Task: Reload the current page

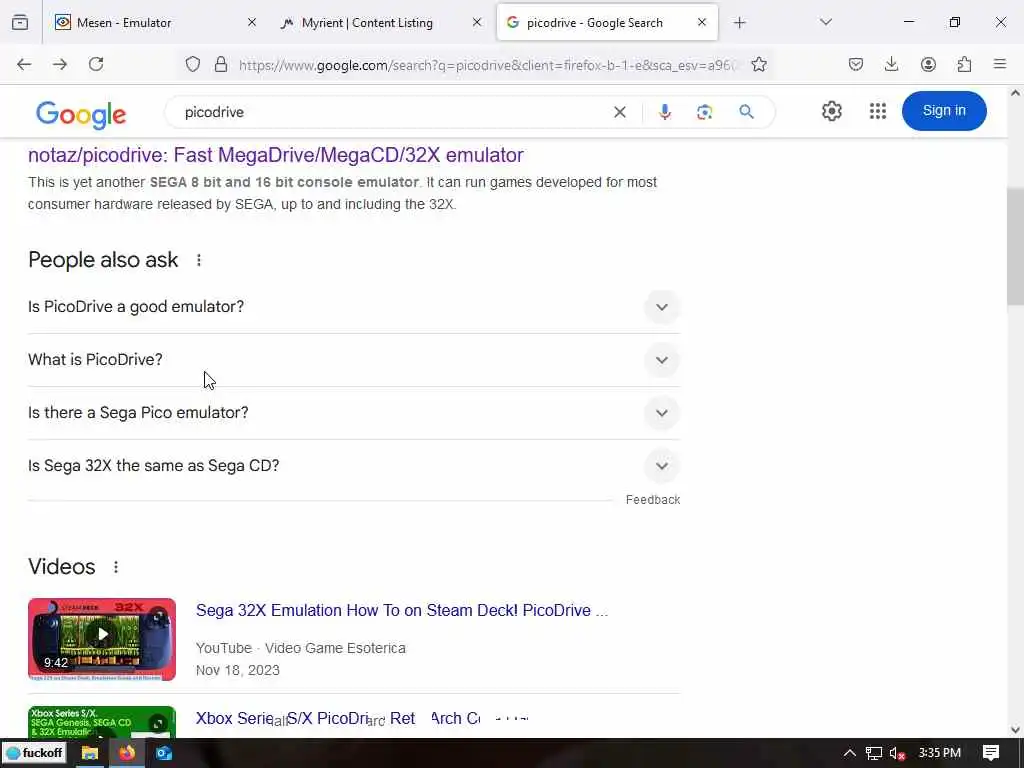Action: (x=96, y=64)
